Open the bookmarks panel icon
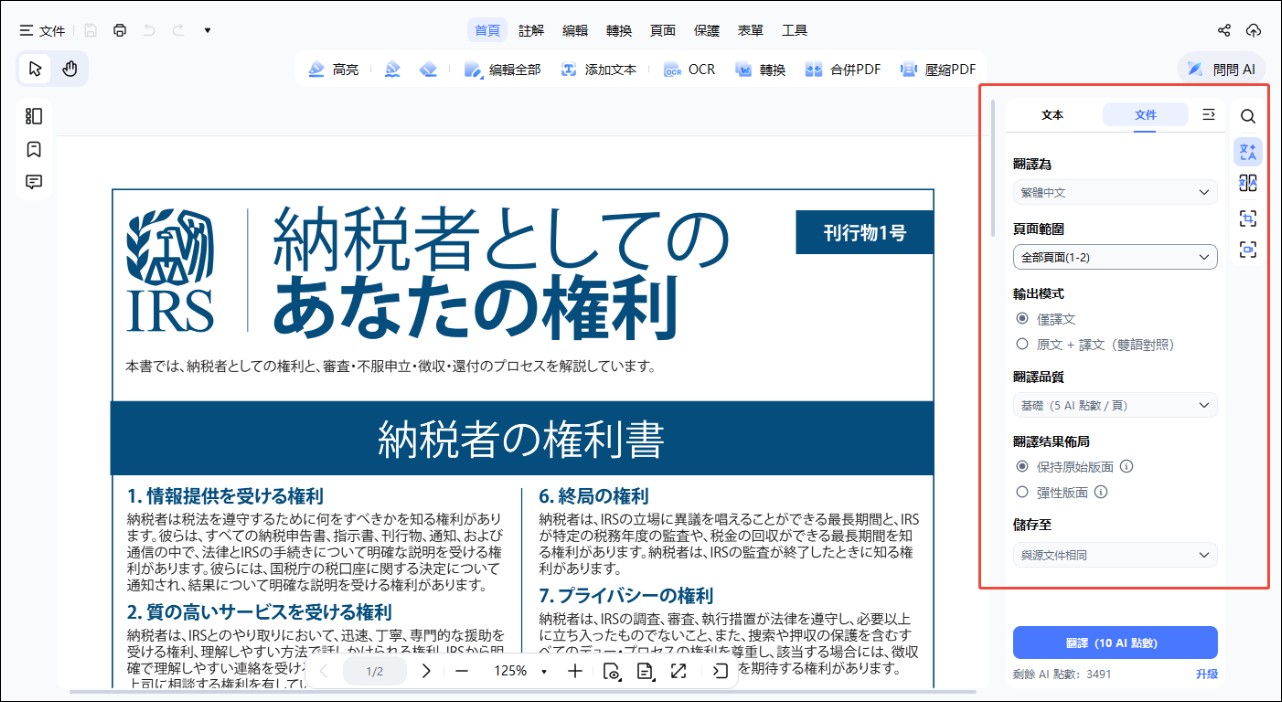The width and height of the screenshot is (1282, 702). pos(34,149)
